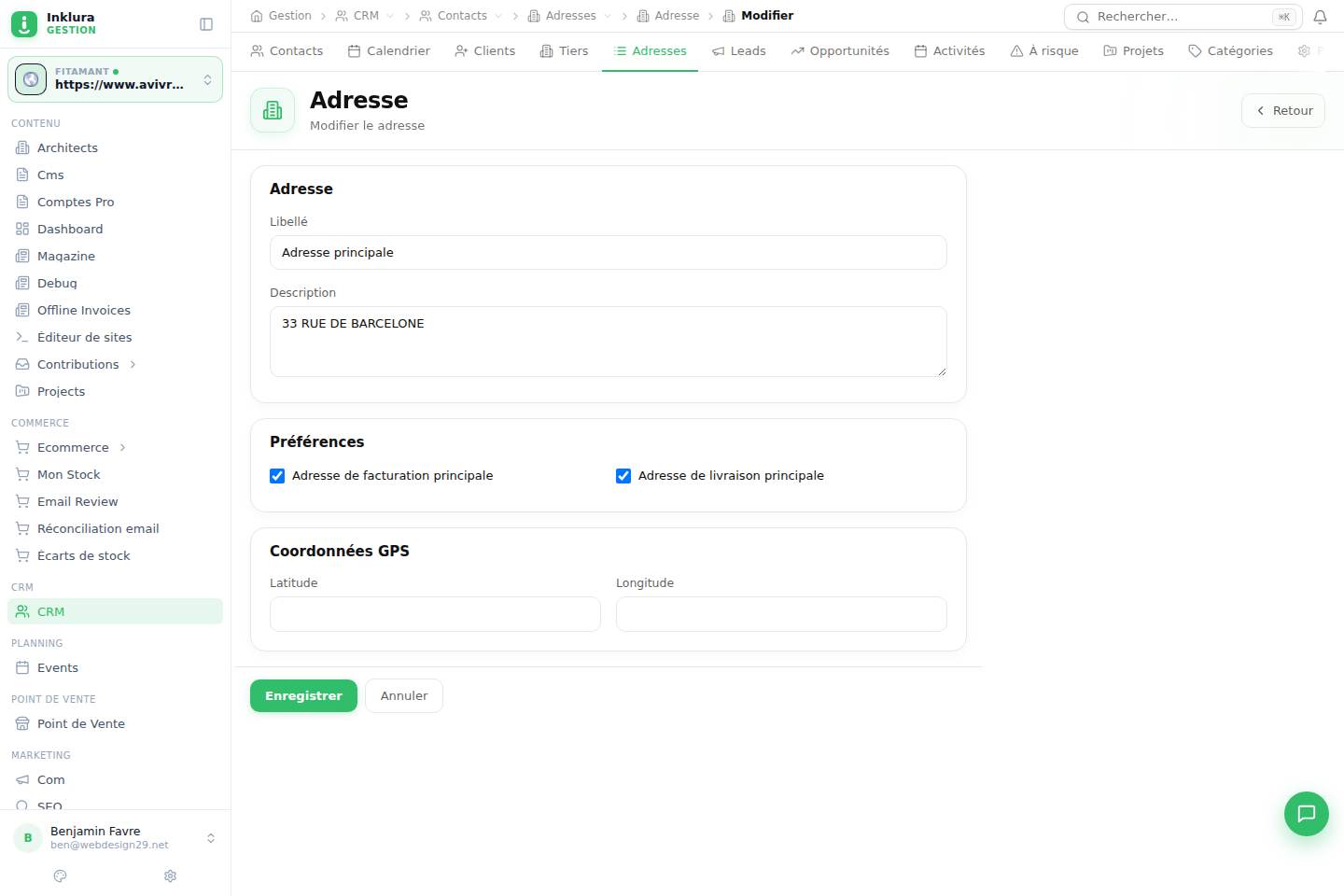1344x896 pixels.
Task: Switch to the Clients tab
Action: 485,51
